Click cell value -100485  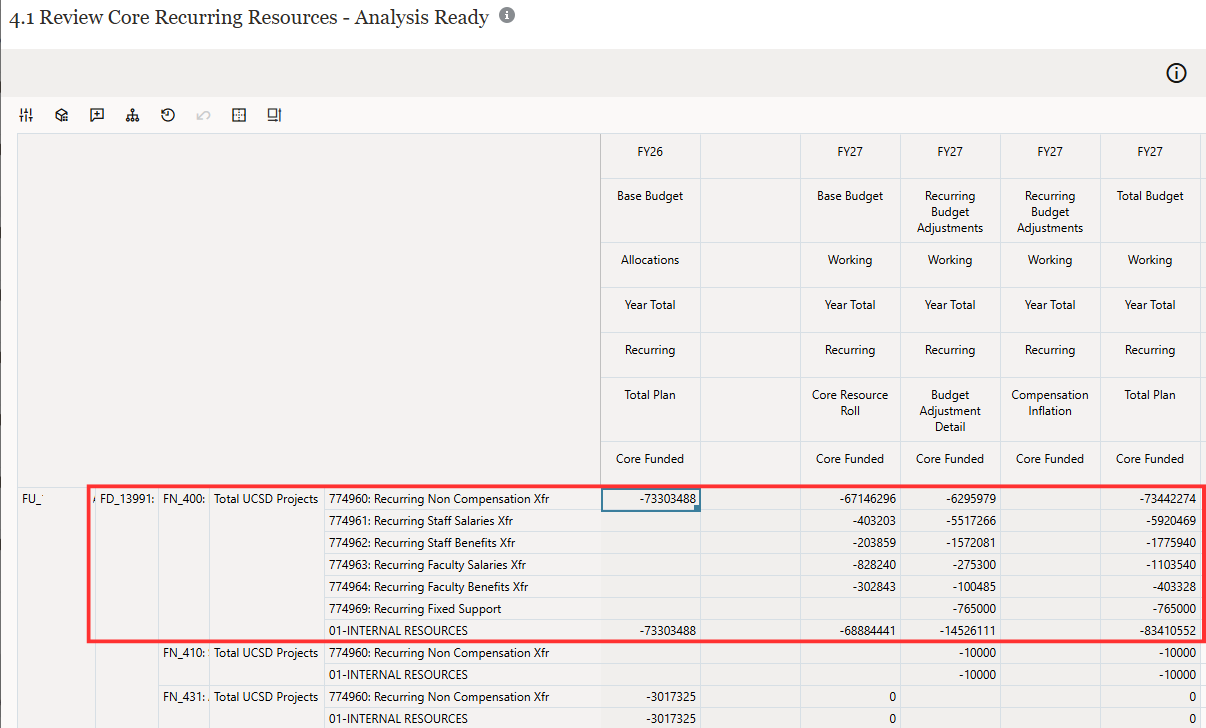(x=950, y=587)
